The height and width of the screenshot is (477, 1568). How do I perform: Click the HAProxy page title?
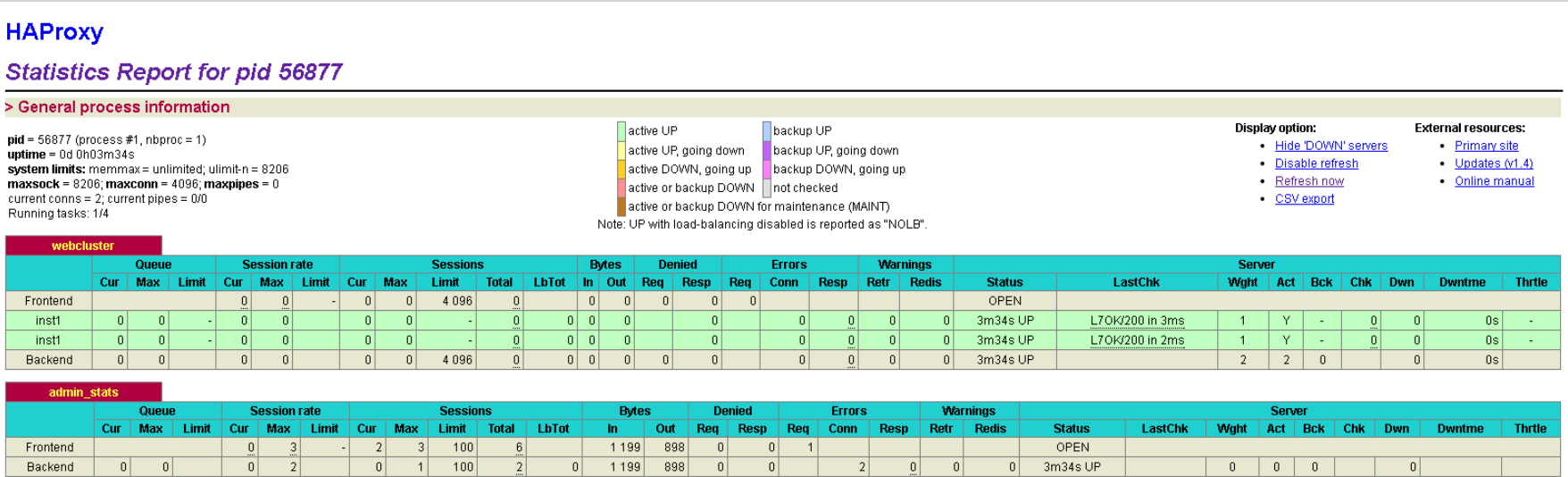pyautogui.click(x=54, y=32)
